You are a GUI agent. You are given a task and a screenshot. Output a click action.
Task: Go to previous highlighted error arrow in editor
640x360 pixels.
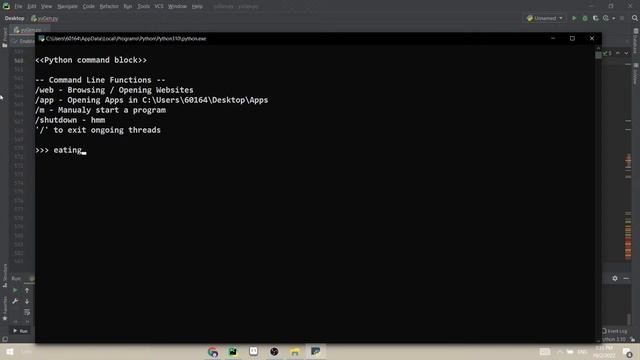[618, 53]
